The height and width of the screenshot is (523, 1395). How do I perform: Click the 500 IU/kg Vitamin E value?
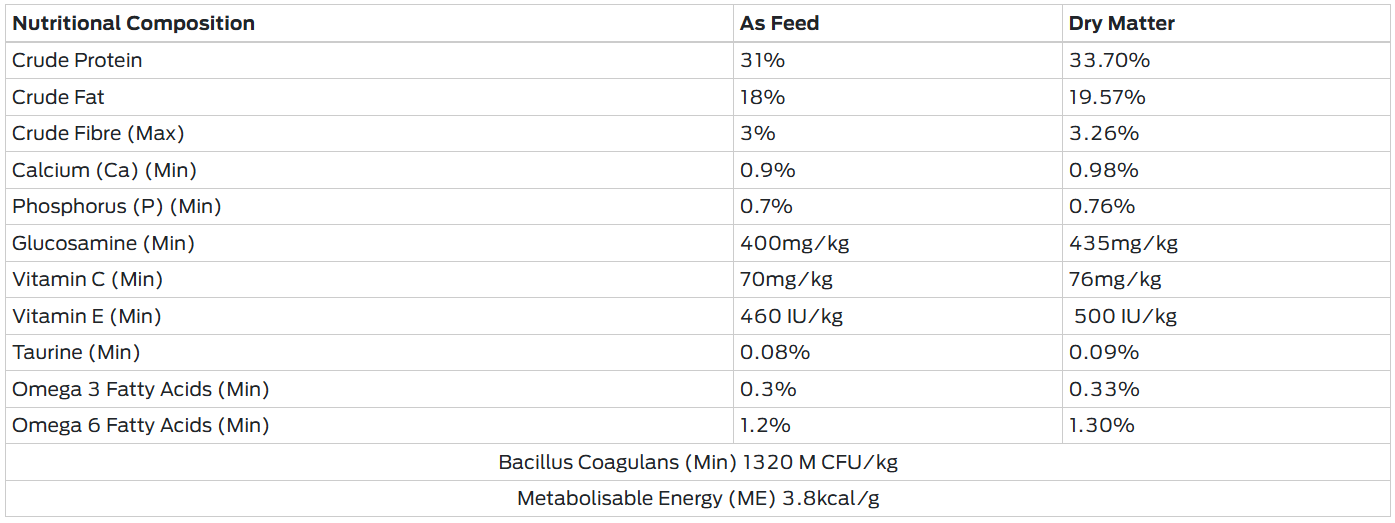[1125, 316]
